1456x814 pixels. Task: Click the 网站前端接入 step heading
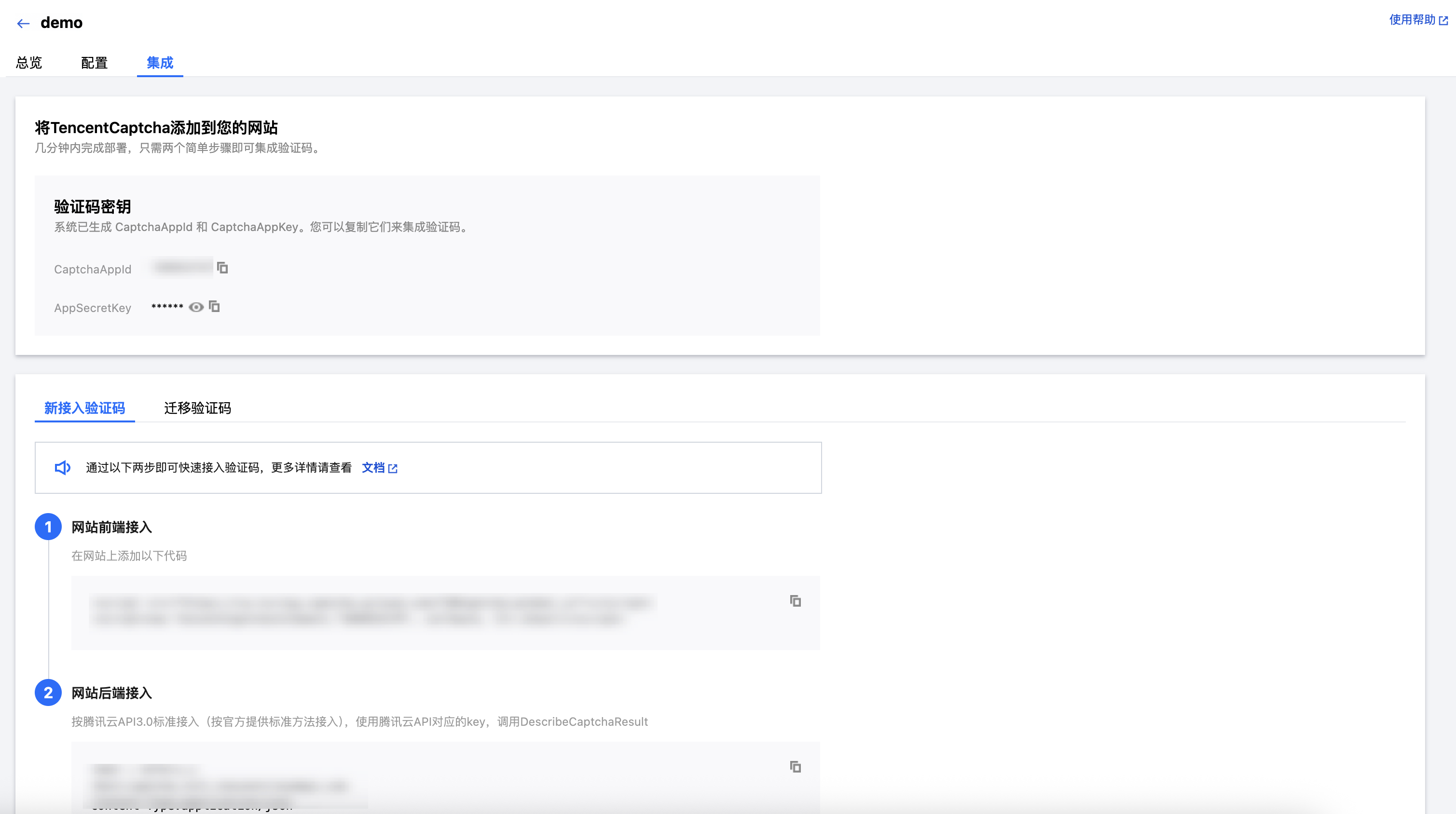pyautogui.click(x=111, y=527)
